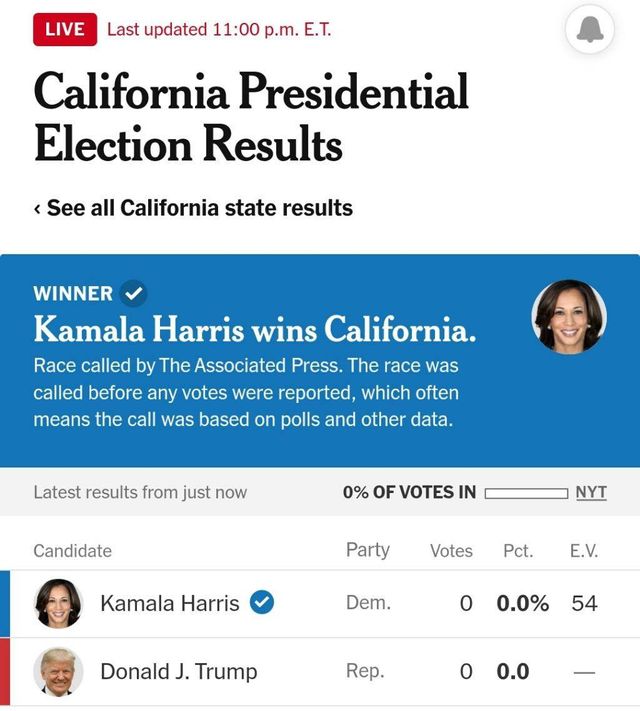
Task: Click the California Presidential Election Results title
Action: (251, 118)
